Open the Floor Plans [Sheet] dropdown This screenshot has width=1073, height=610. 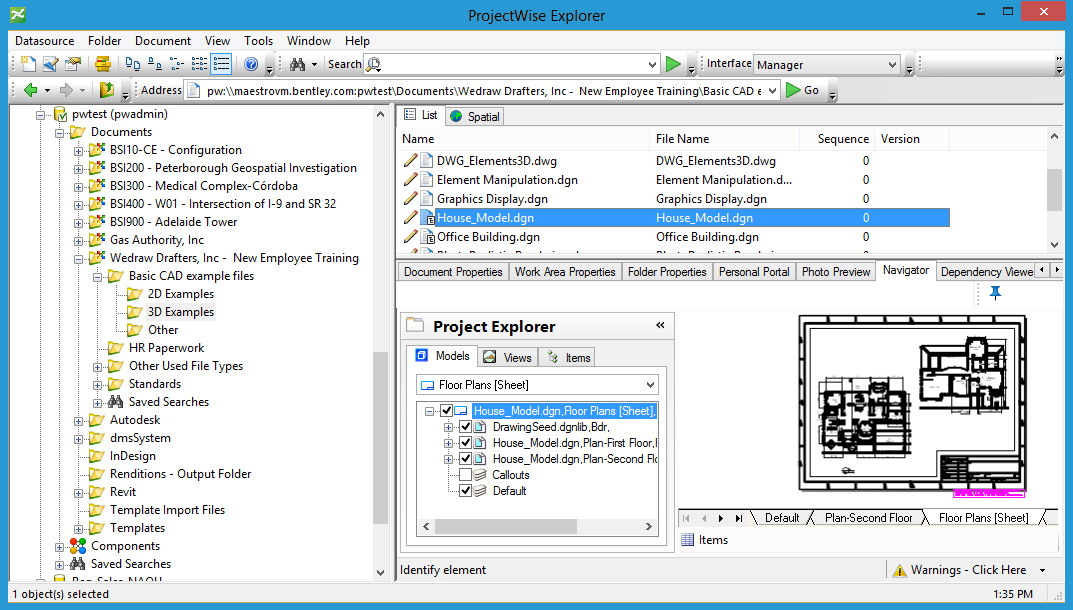(x=650, y=385)
